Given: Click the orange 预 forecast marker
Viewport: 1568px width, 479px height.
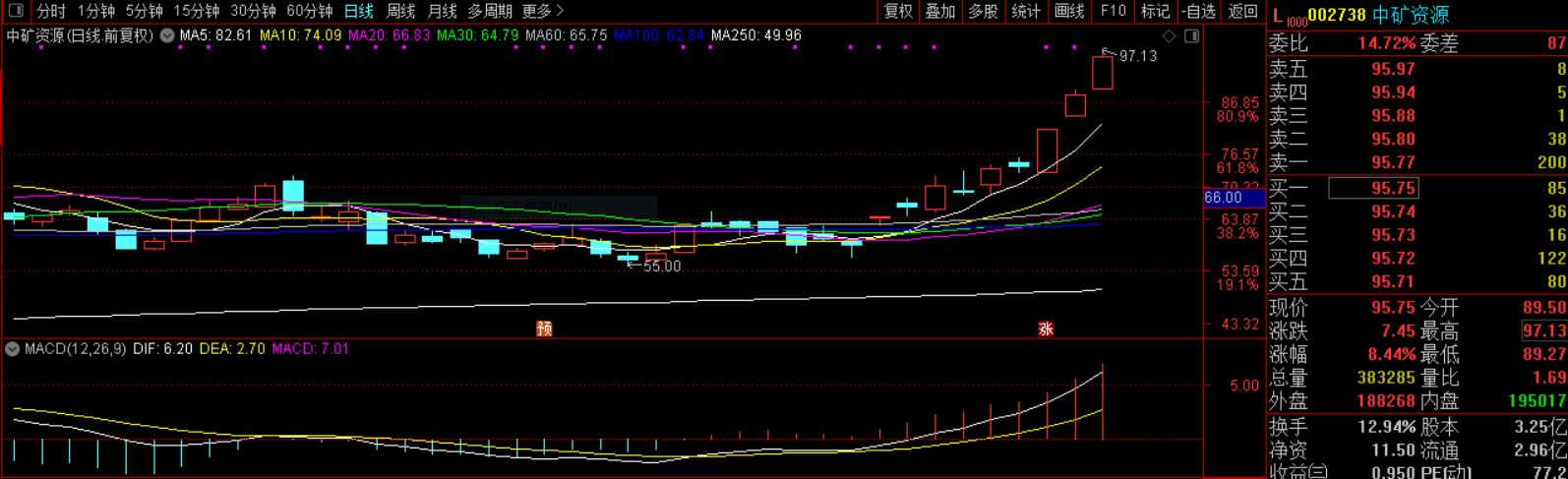Looking at the screenshot, I should [544, 329].
